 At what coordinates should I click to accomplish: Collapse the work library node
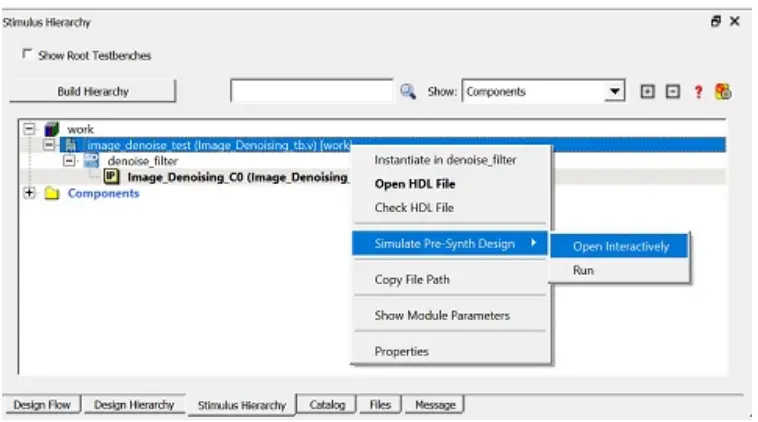pyautogui.click(x=28, y=129)
